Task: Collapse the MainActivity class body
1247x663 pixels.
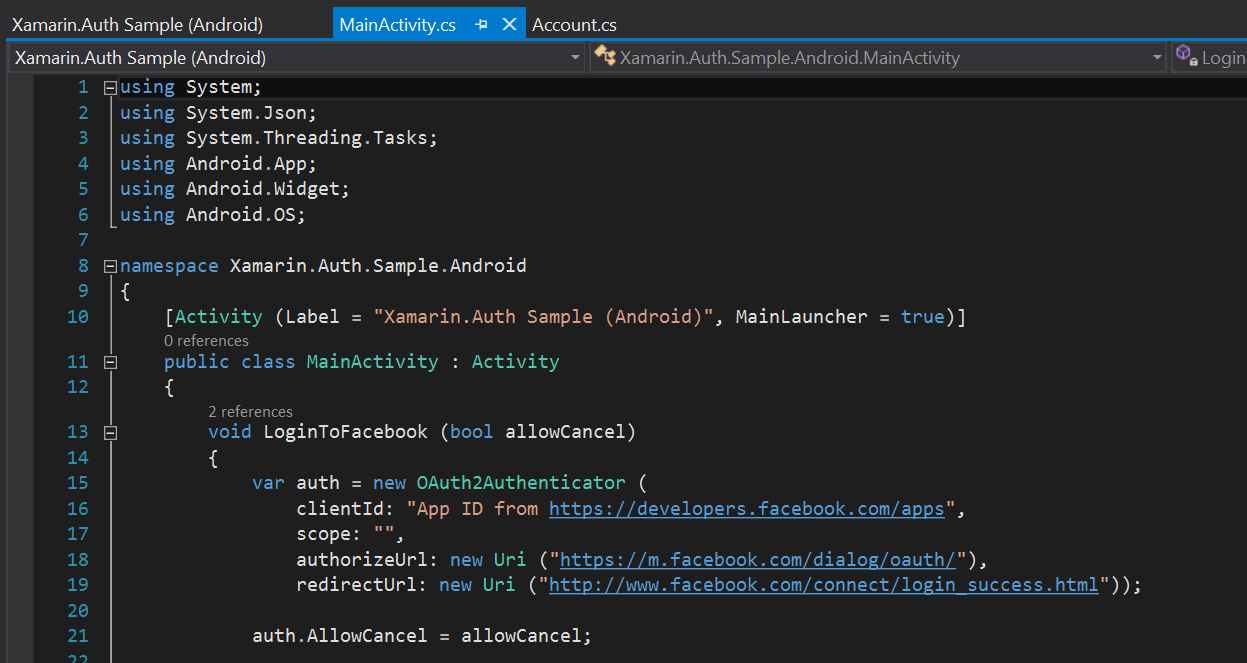Action: click(109, 361)
